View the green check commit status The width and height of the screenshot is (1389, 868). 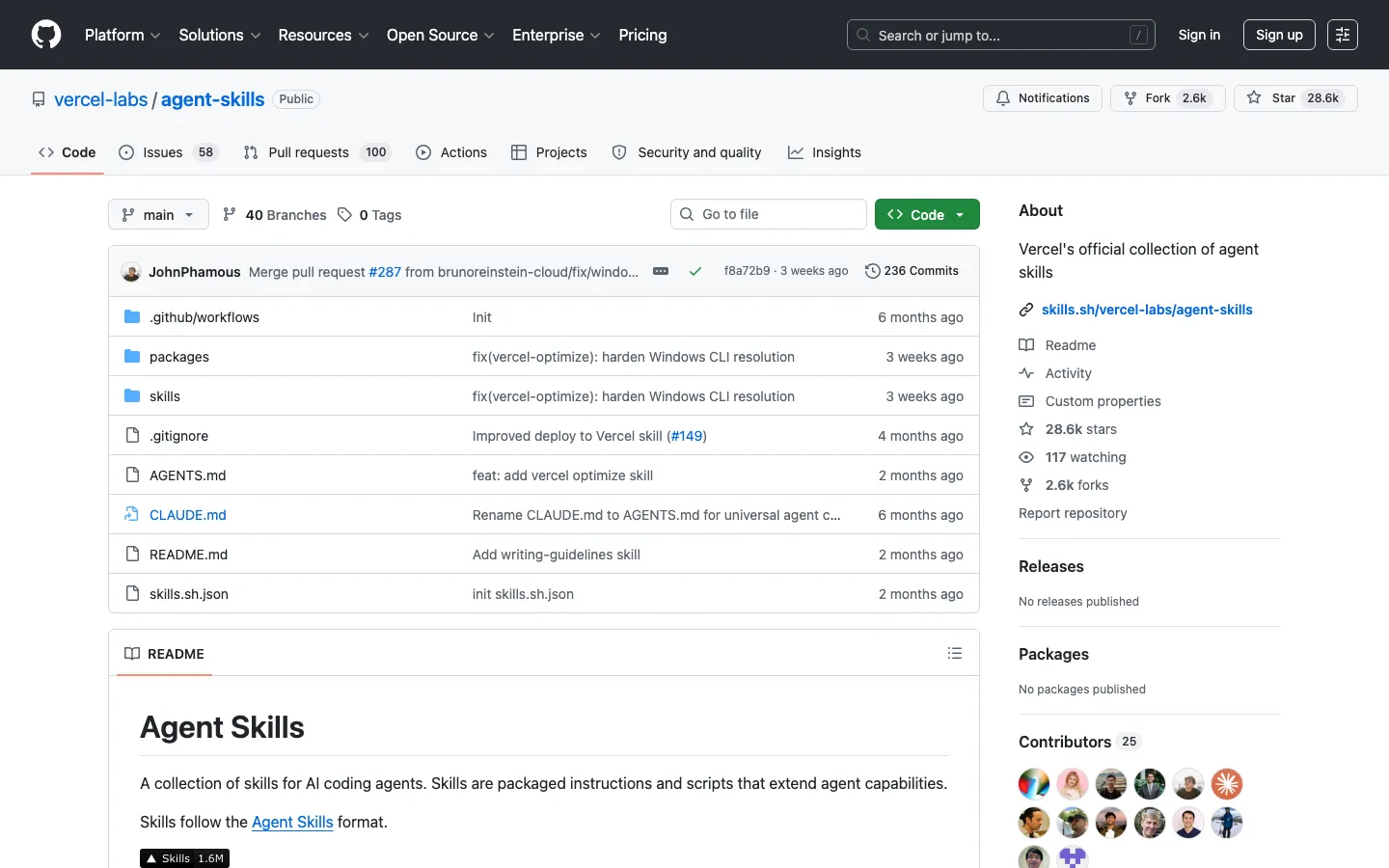tap(694, 271)
